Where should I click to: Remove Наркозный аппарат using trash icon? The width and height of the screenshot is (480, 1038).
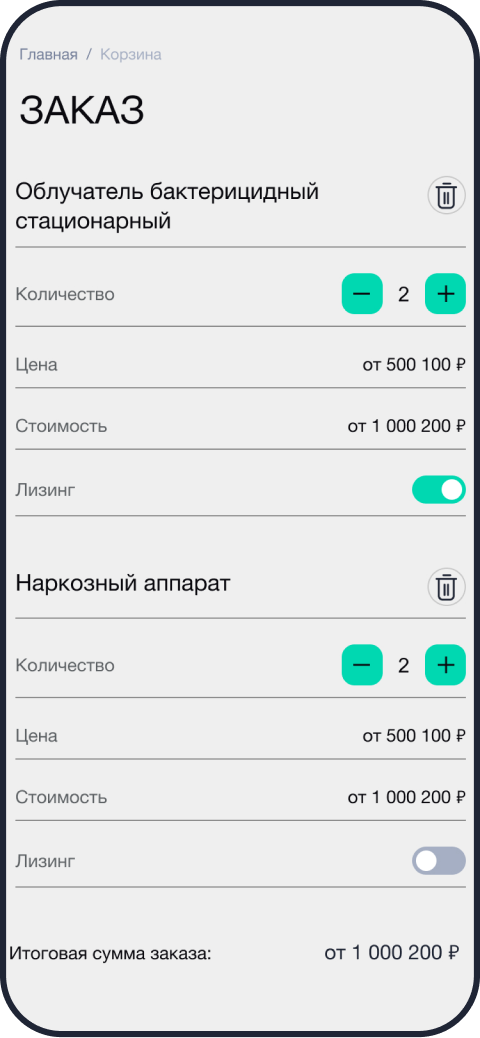point(446,587)
